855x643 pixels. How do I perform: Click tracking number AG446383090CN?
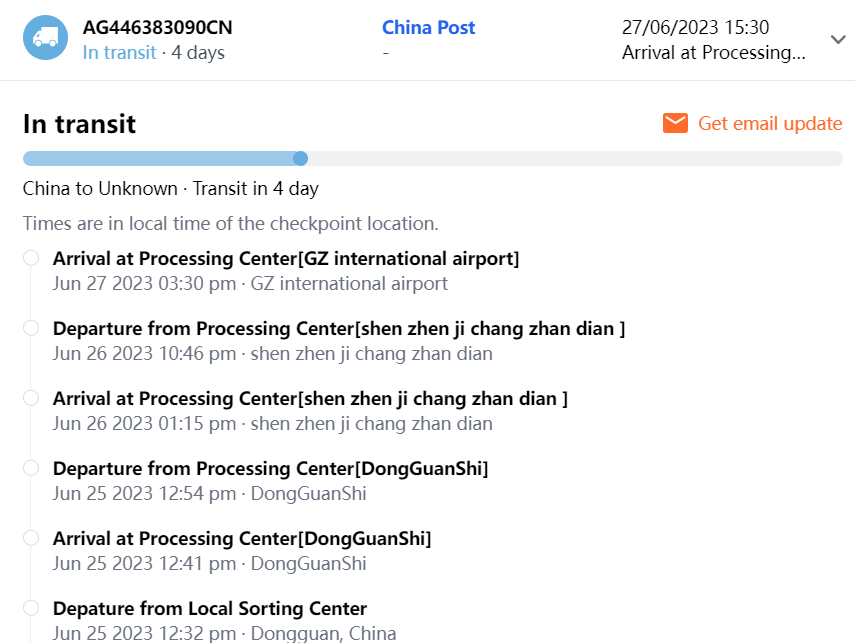157,28
